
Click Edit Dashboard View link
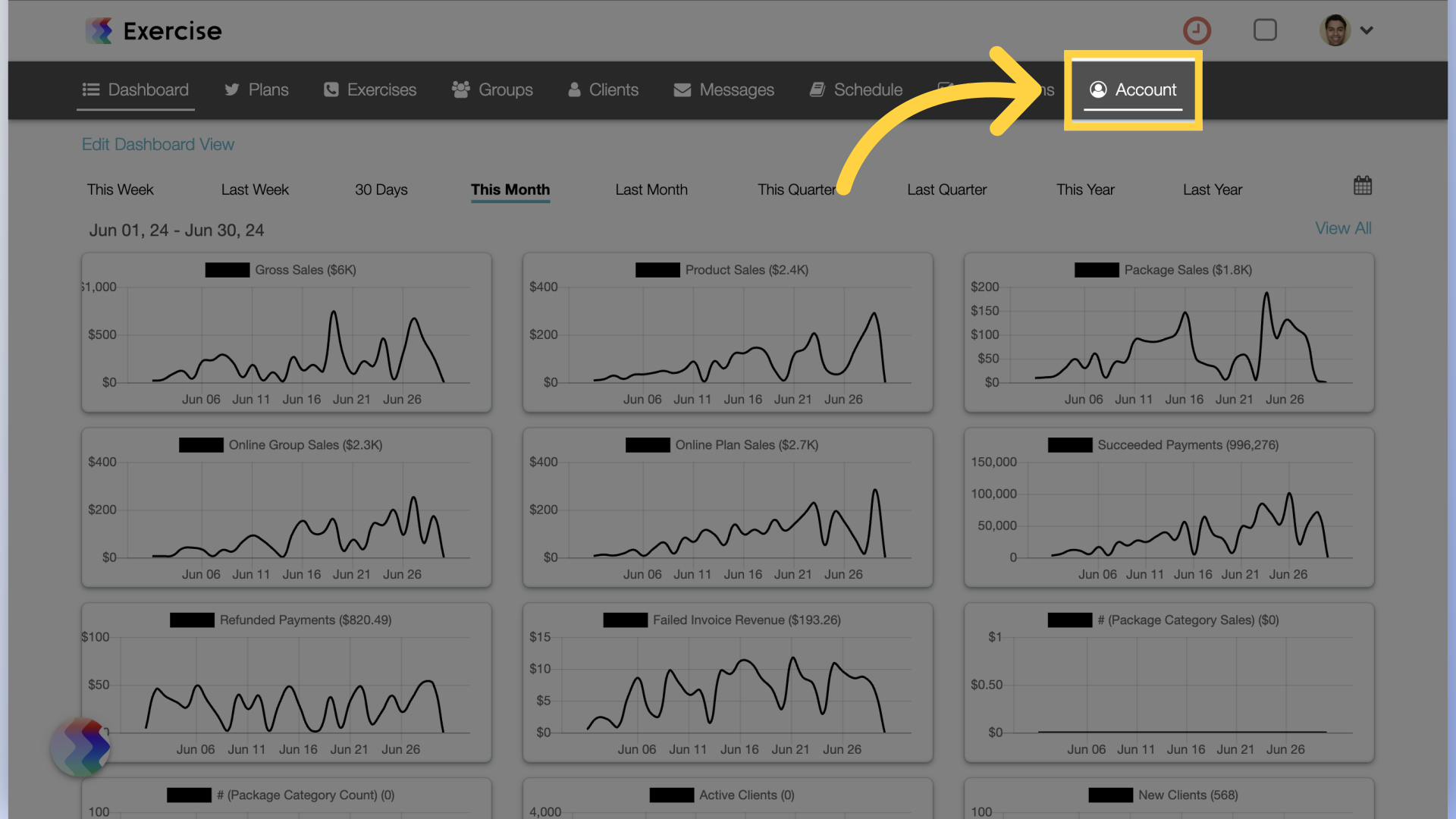pos(158,143)
